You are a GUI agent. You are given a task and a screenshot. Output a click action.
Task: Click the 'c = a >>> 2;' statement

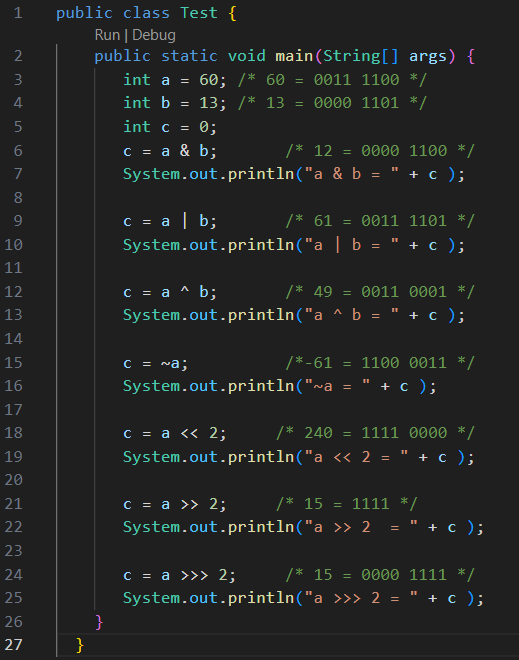[179, 575]
